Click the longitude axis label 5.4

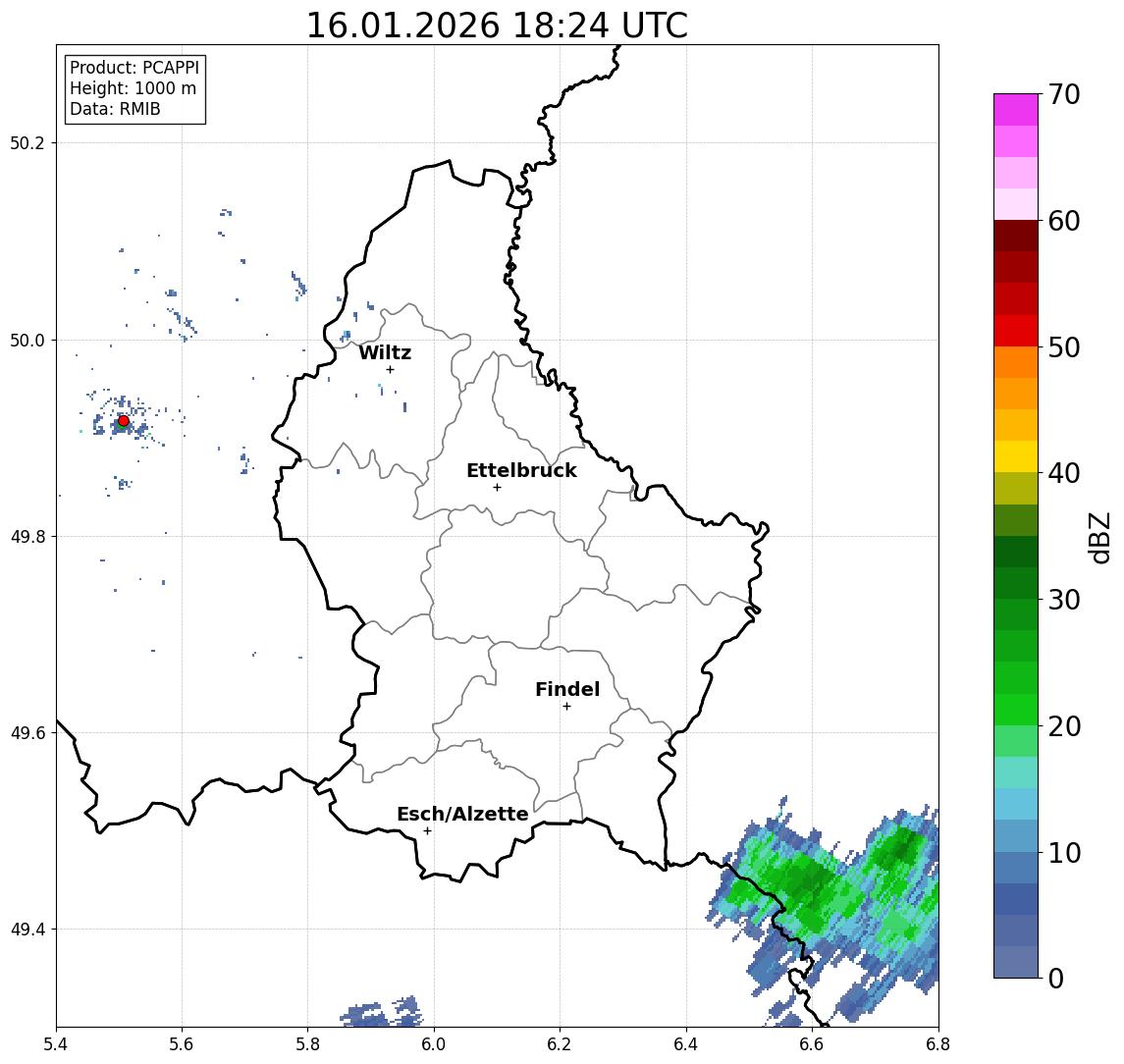56,1044
